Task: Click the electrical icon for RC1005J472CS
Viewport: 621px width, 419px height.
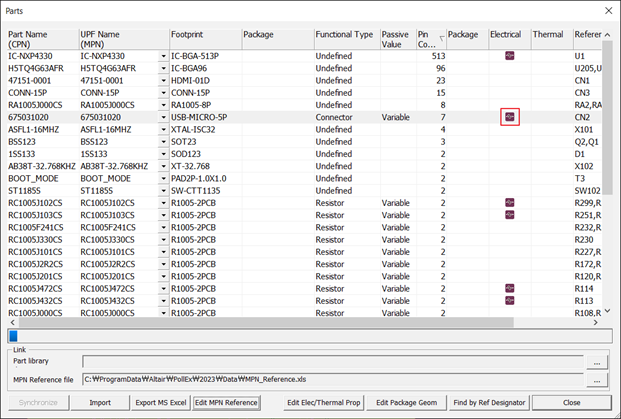Action: pyautogui.click(x=510, y=288)
